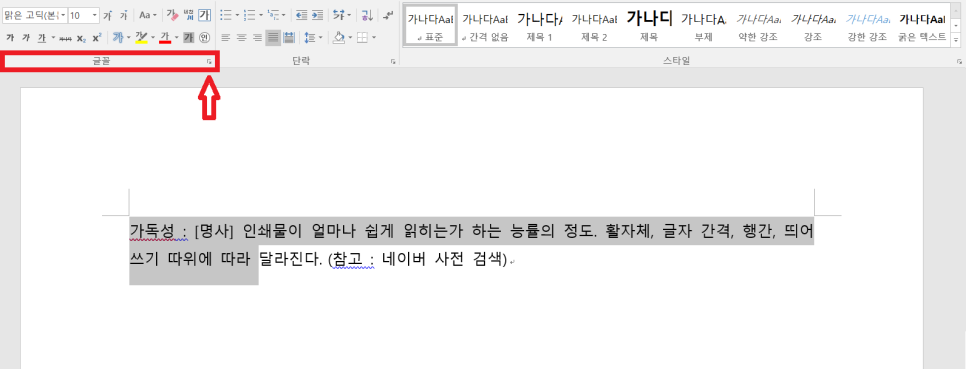Screen dimensions: 966x369
Task: Open the Font dialog launcher
Action: [x=209, y=62]
